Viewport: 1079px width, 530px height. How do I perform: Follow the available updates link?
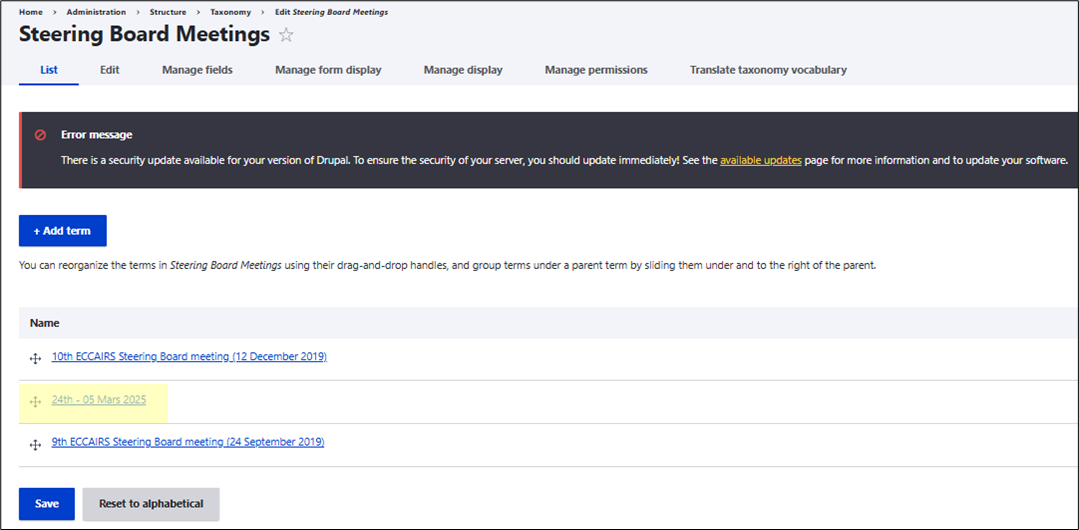click(760, 160)
